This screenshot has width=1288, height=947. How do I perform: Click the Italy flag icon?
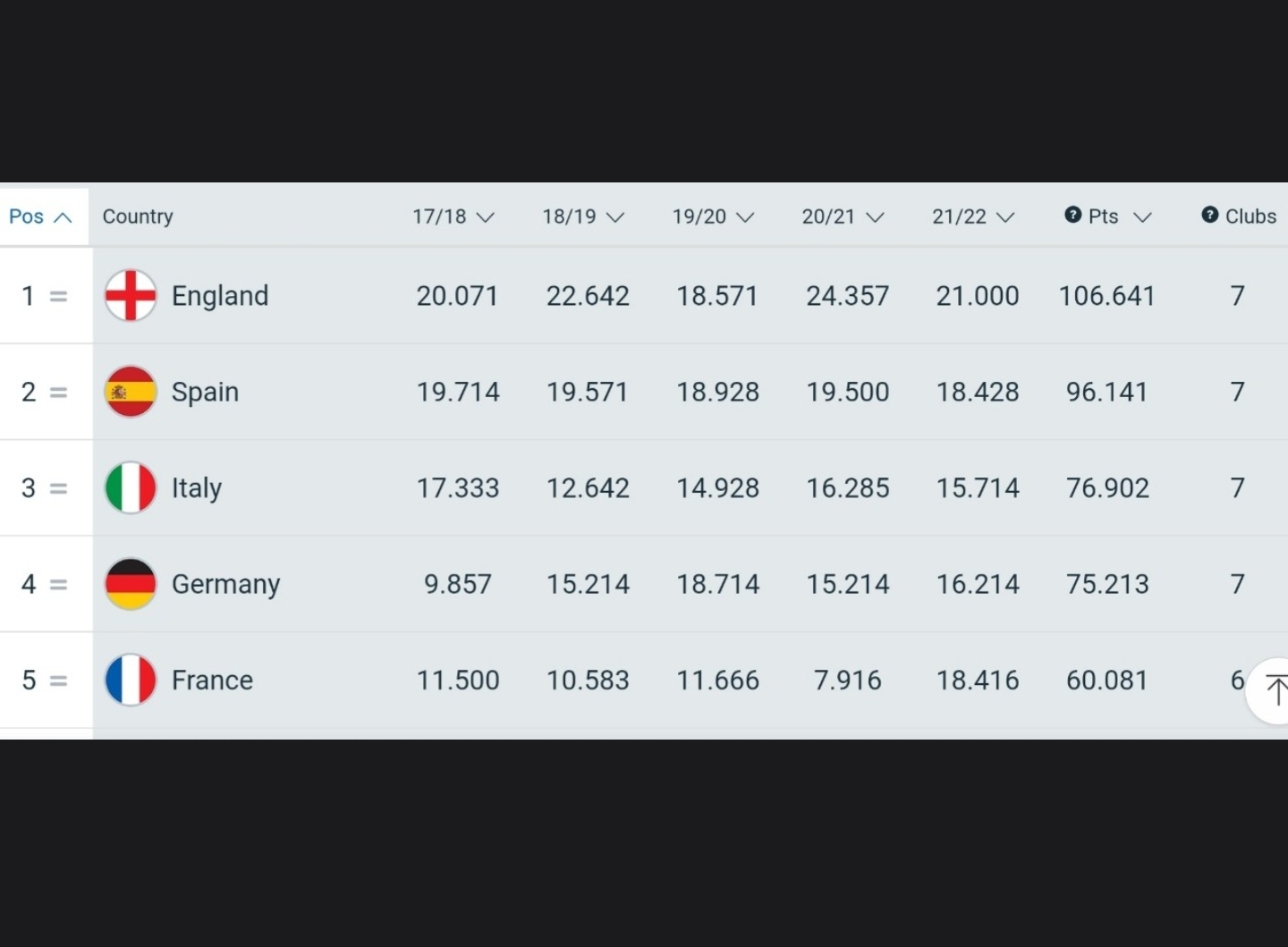[131, 487]
